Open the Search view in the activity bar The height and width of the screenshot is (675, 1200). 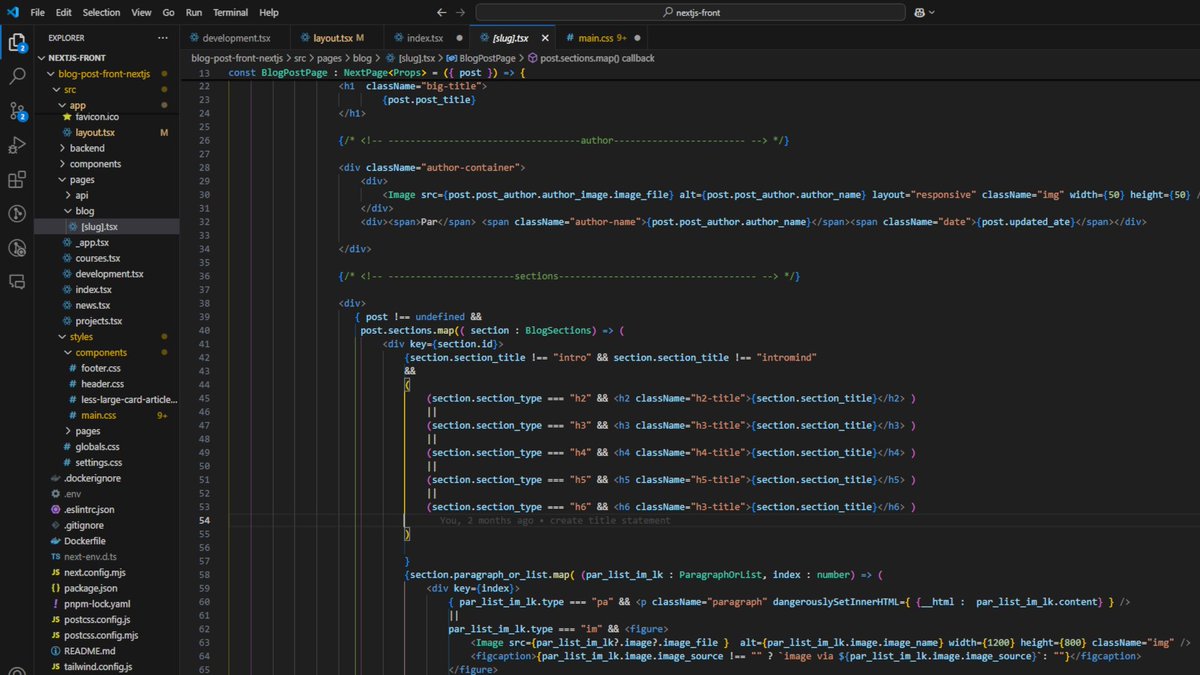17,75
